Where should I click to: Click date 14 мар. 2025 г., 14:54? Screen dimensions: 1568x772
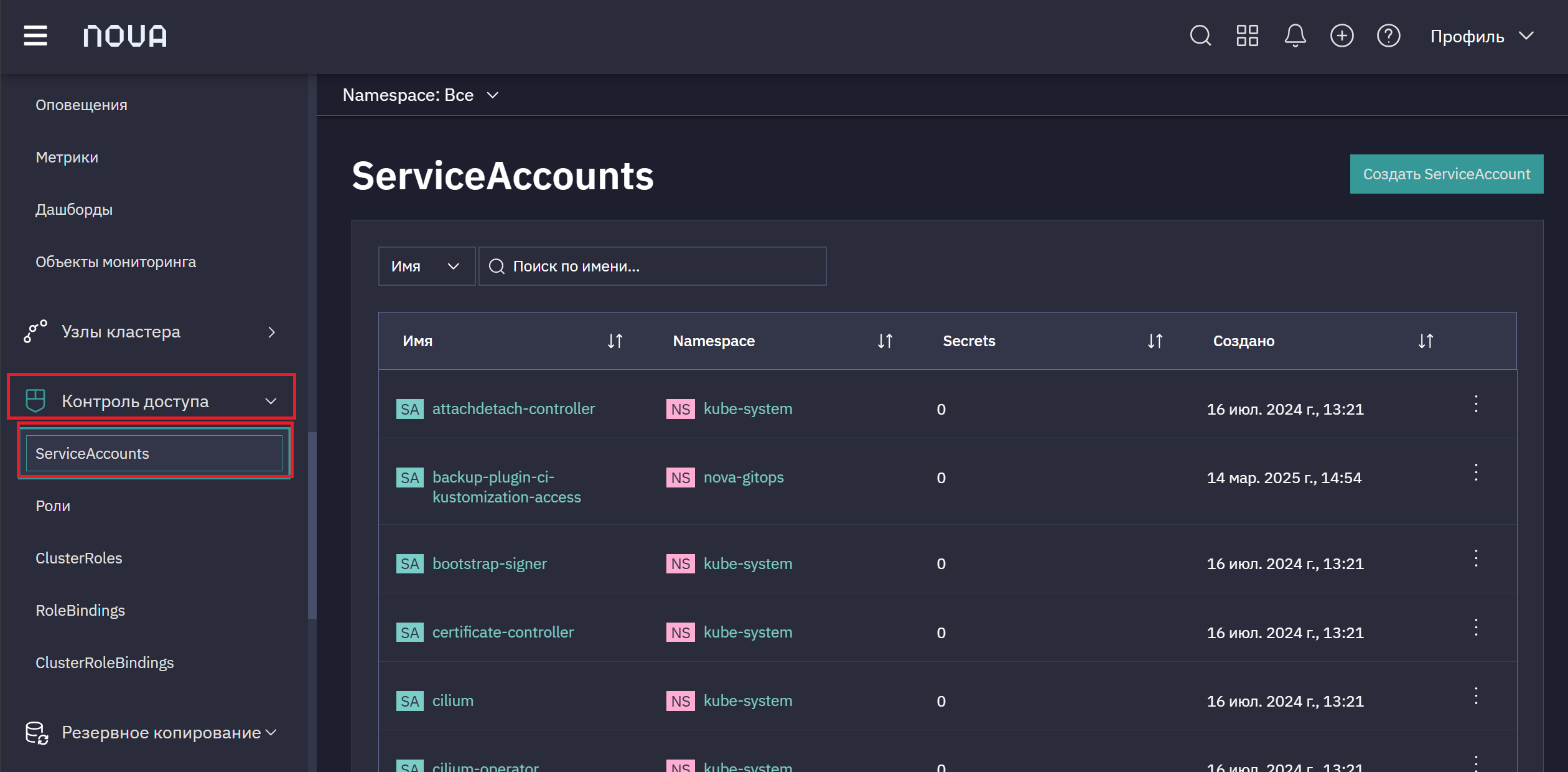click(1284, 478)
